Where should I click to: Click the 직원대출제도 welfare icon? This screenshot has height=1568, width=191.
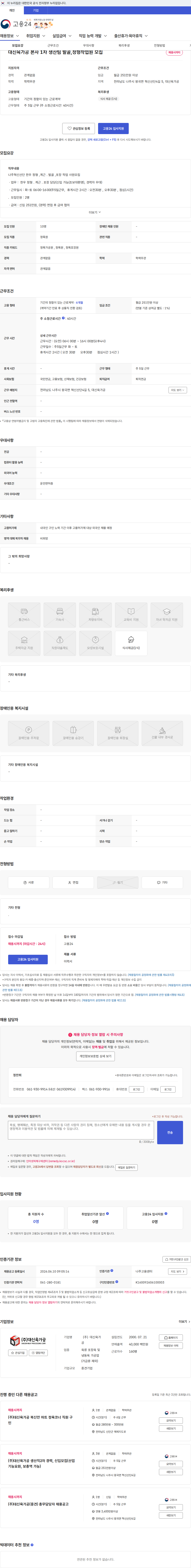(60, 643)
